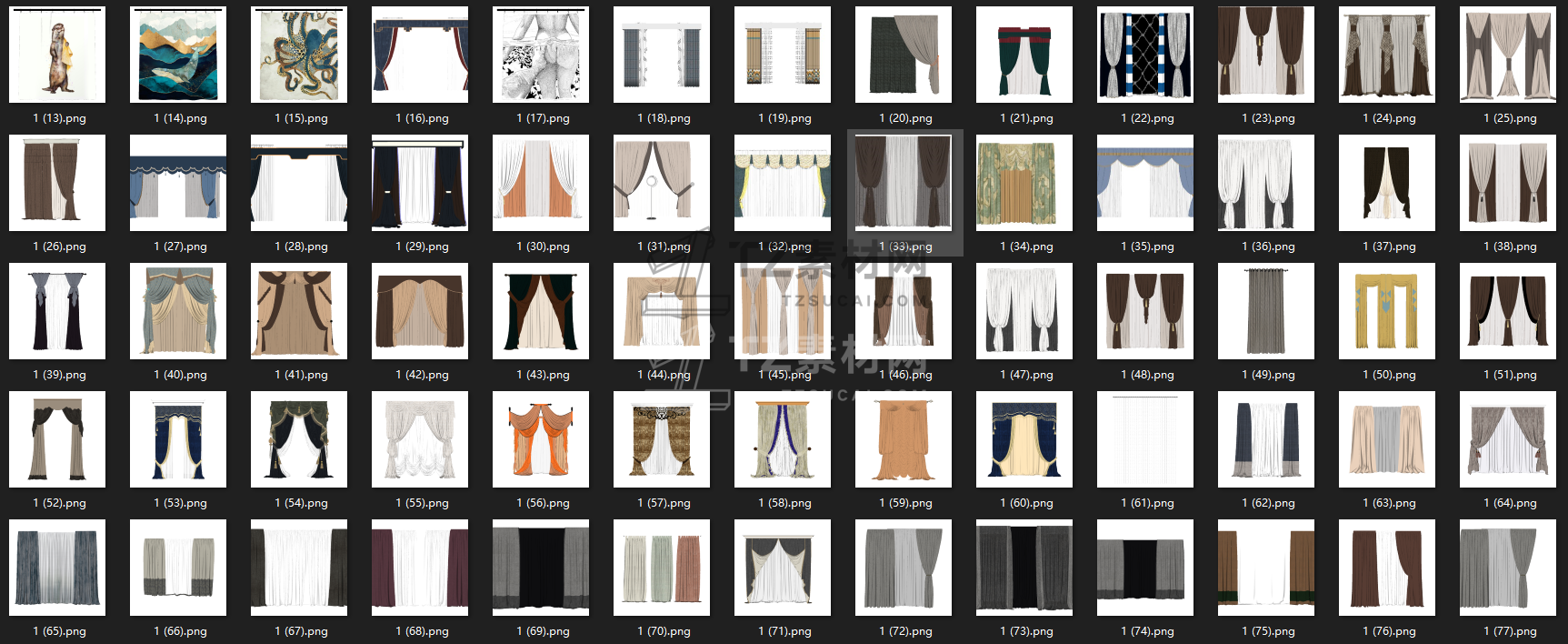Select brown curtain thumbnail 1 (76).png

tap(1387, 568)
